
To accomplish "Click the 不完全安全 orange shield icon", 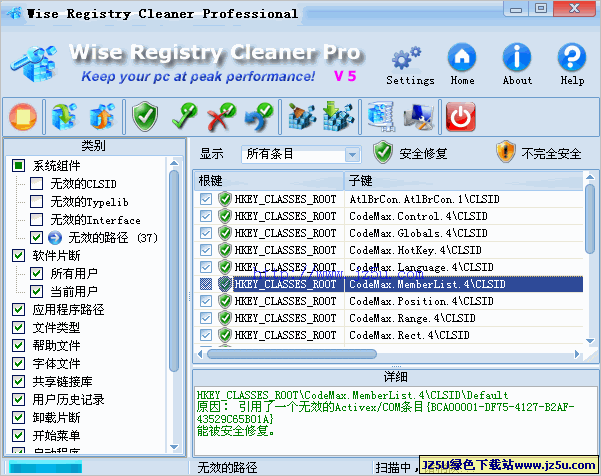I will coord(506,152).
